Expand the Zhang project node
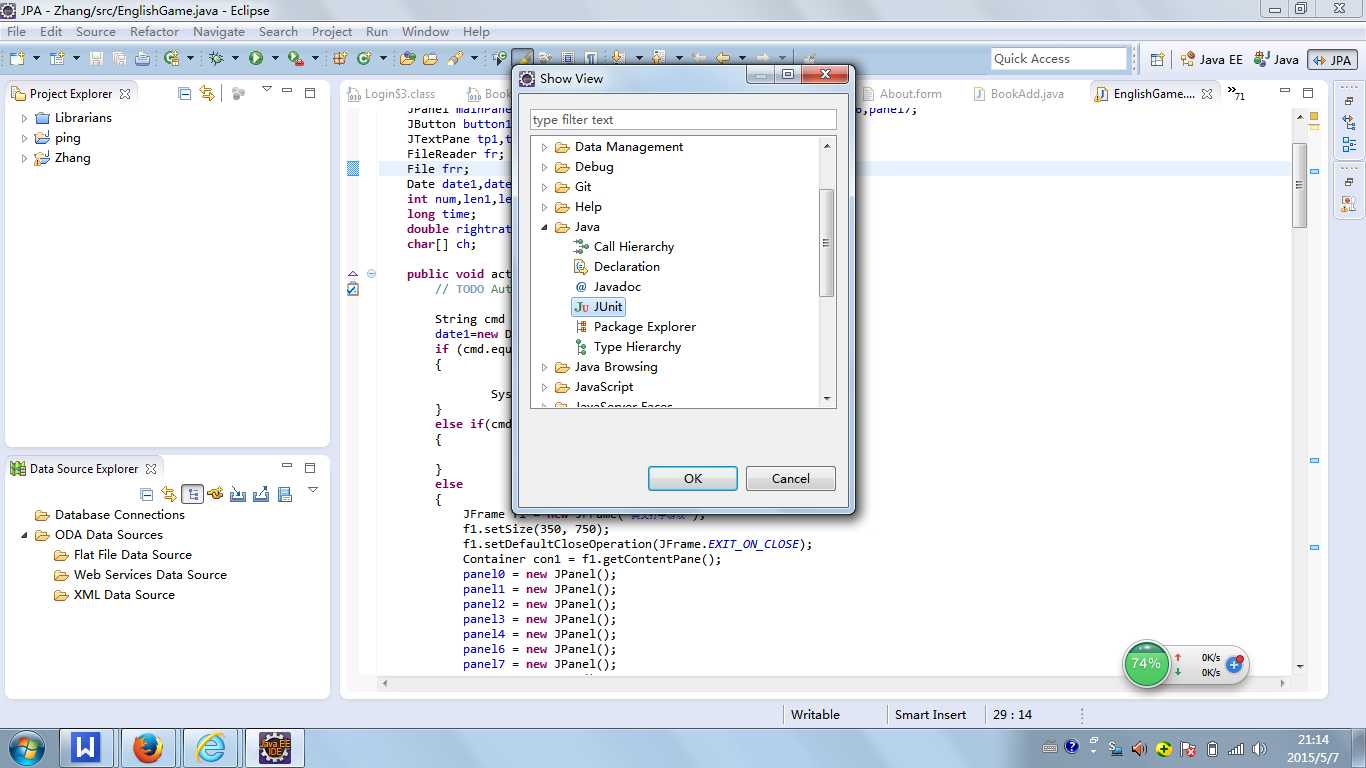 [x=25, y=158]
